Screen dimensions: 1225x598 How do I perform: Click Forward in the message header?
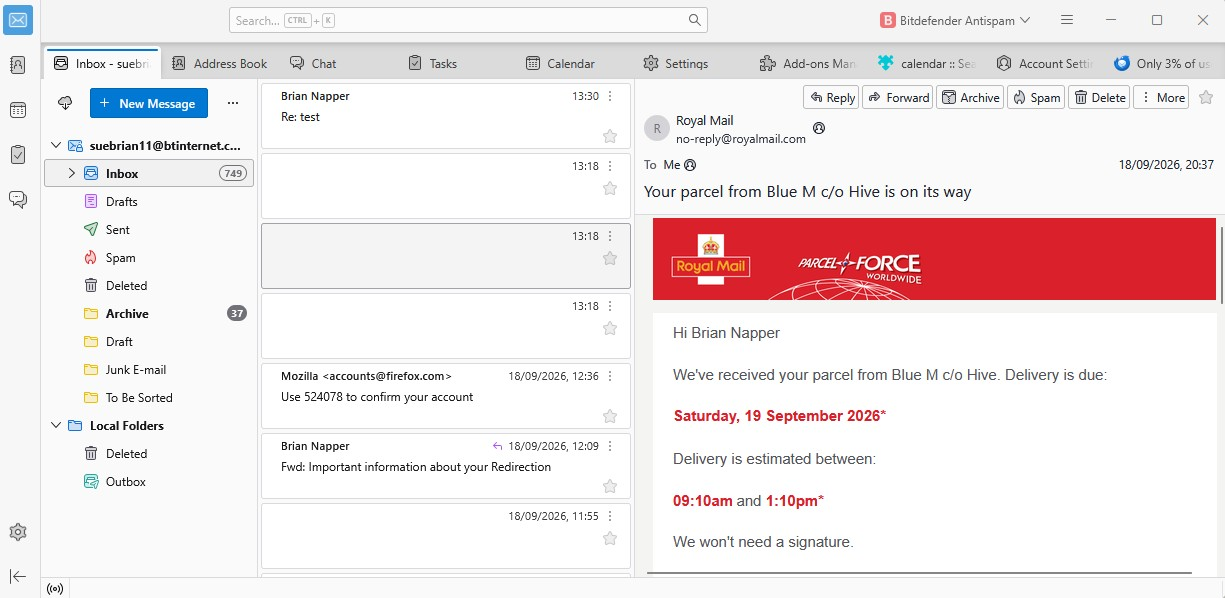coord(897,97)
